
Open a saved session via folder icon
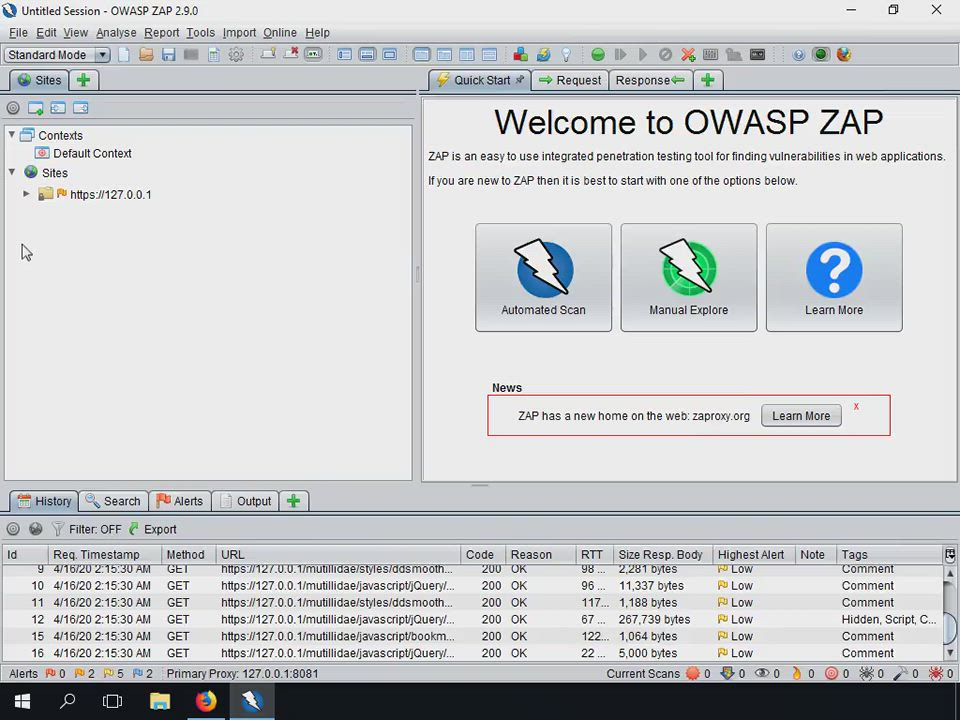click(146, 55)
